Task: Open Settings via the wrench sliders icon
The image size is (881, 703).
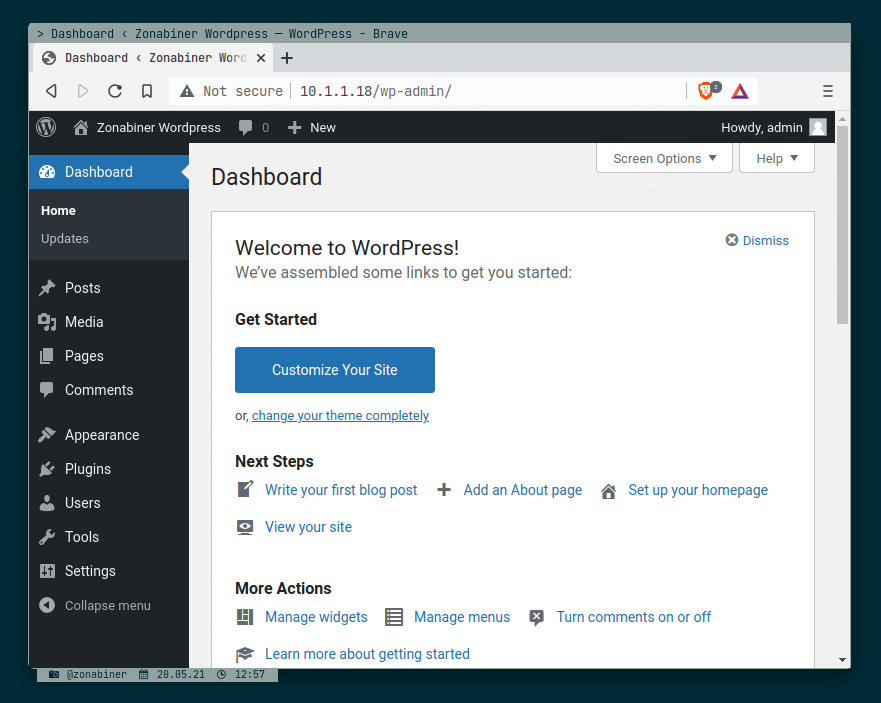Action: (x=48, y=571)
